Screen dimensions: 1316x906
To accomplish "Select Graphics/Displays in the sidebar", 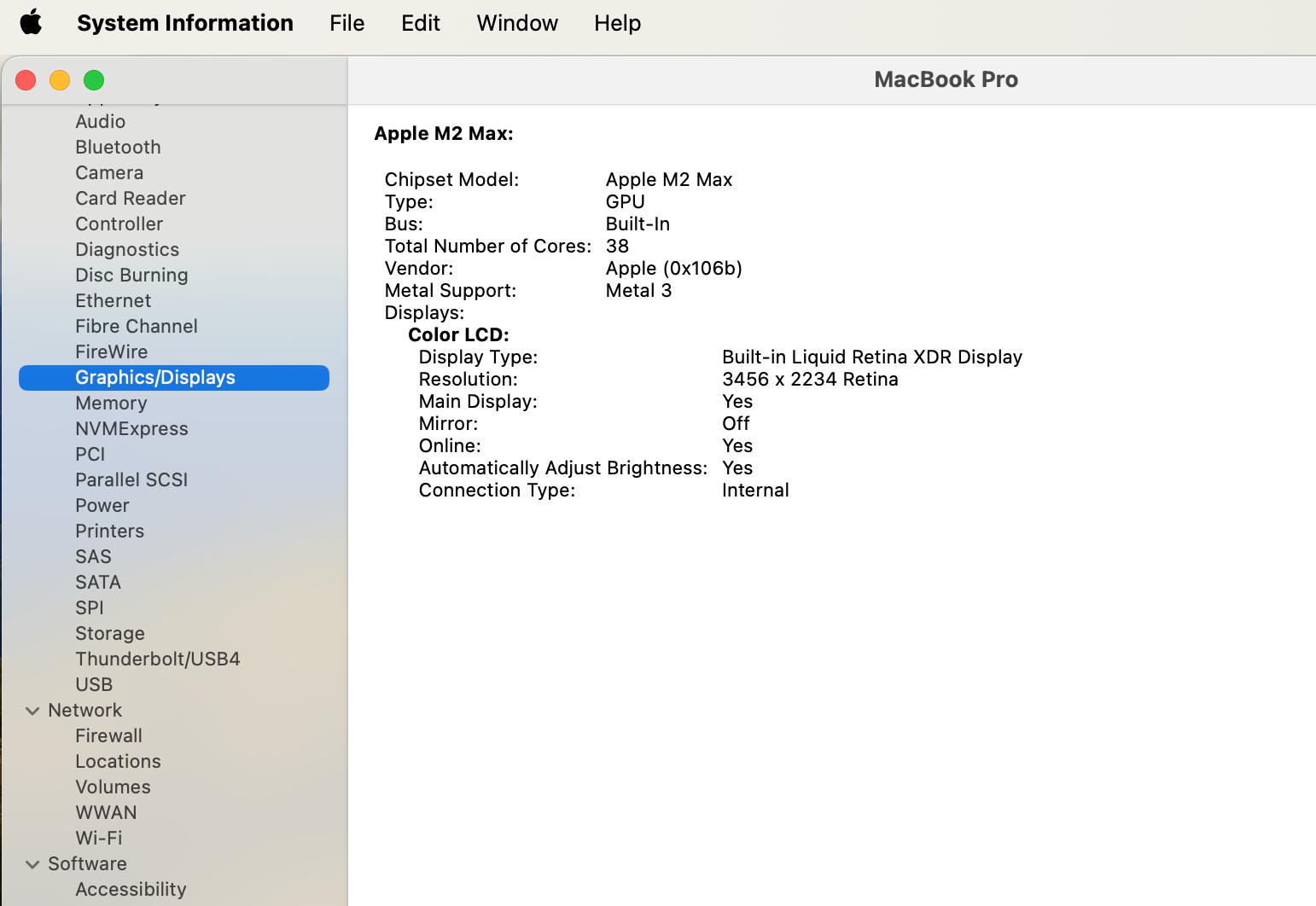I will pyautogui.click(x=154, y=378).
